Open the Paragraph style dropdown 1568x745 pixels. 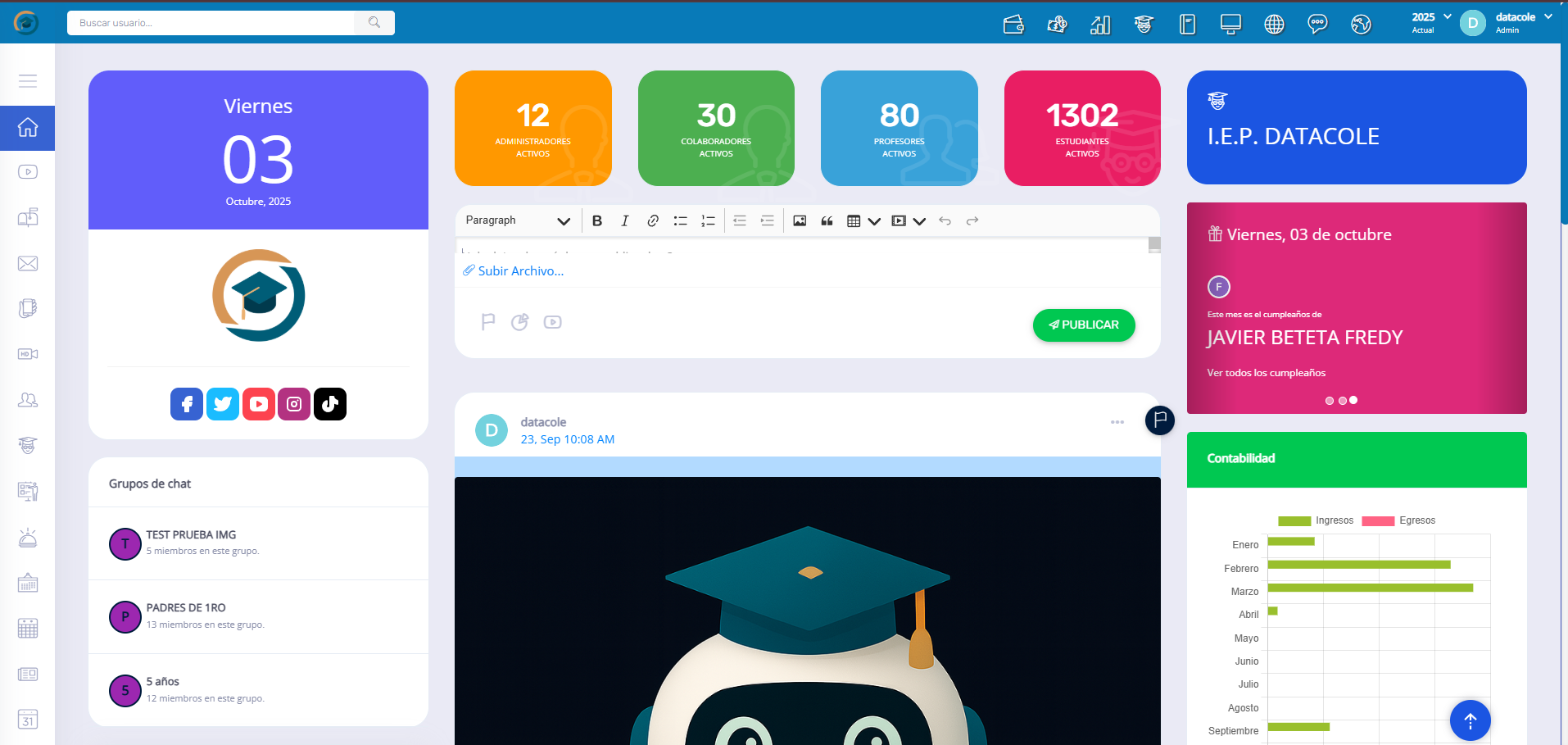point(518,220)
